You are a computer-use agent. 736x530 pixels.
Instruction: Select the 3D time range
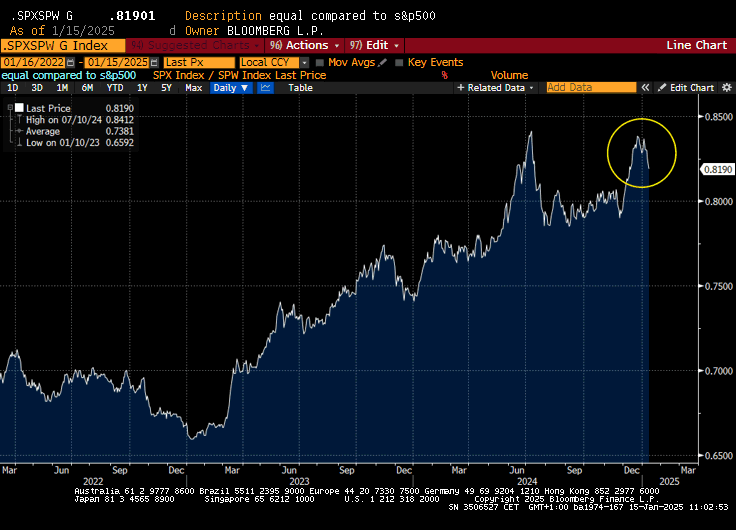click(37, 88)
